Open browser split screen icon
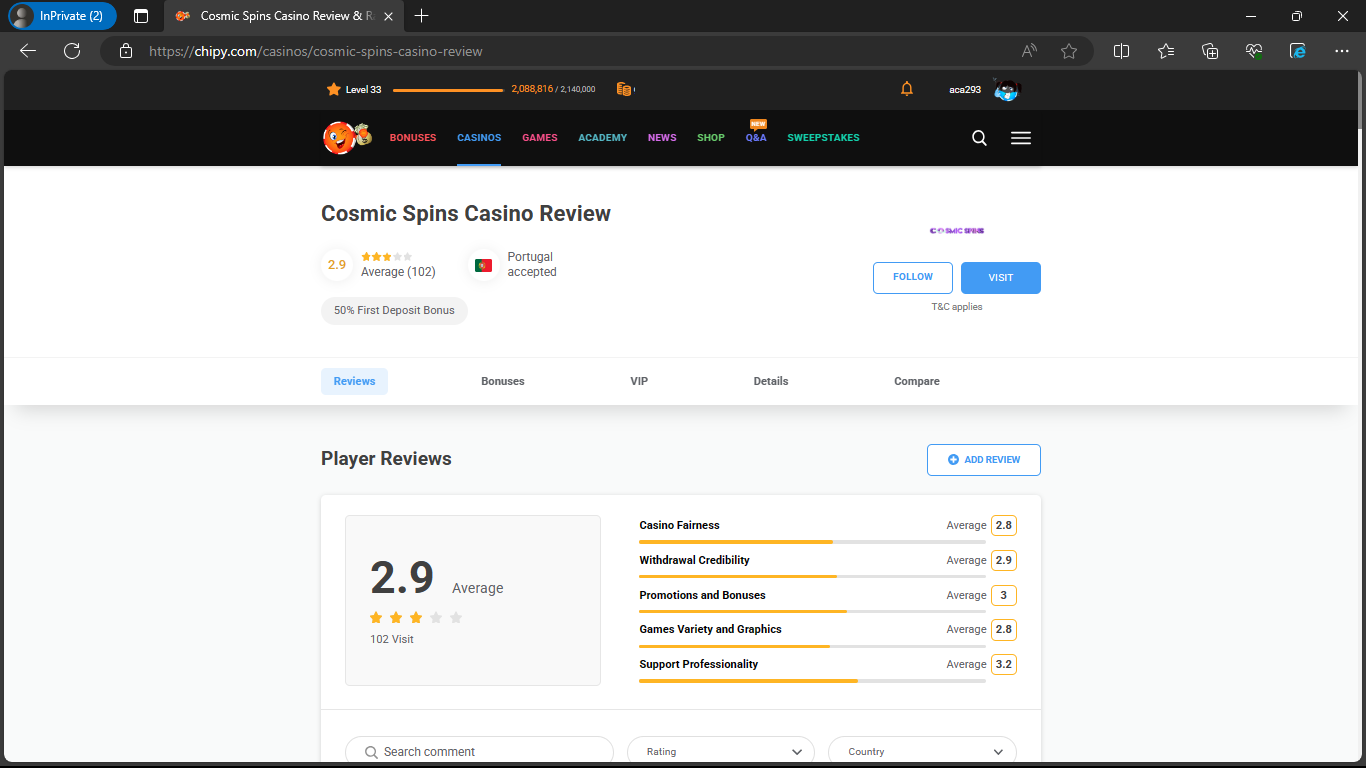Screen dimensions: 1366x768 (x=1122, y=51)
